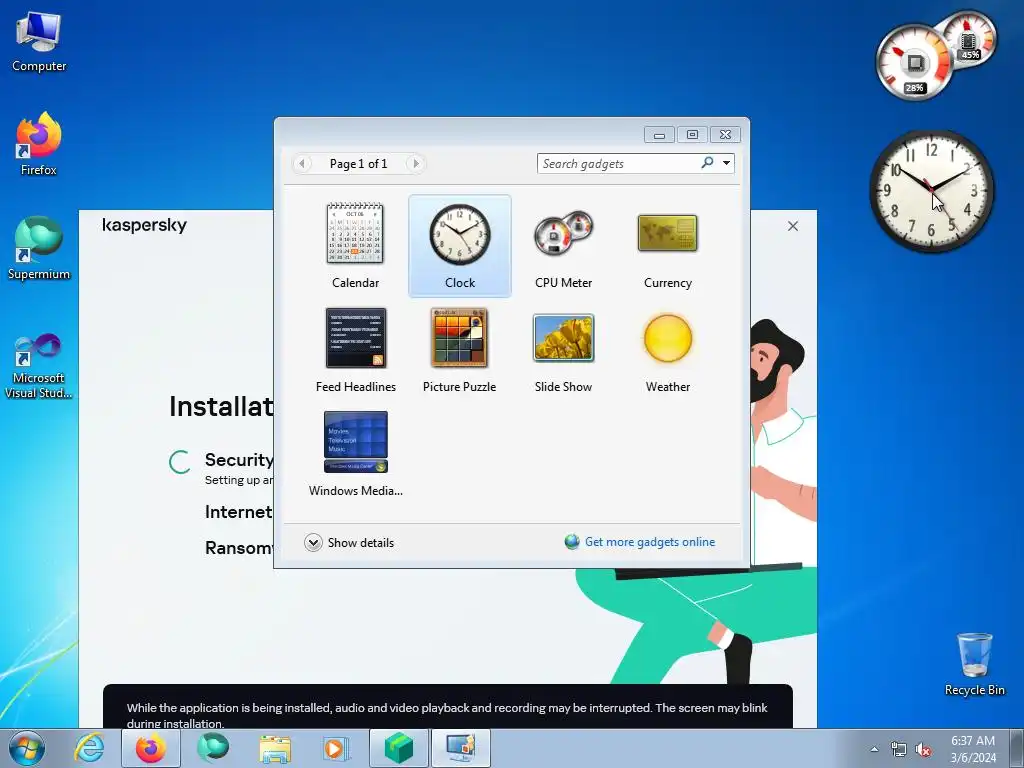Click the Search gadgets input field
This screenshot has width=1024, height=768.
(617, 163)
